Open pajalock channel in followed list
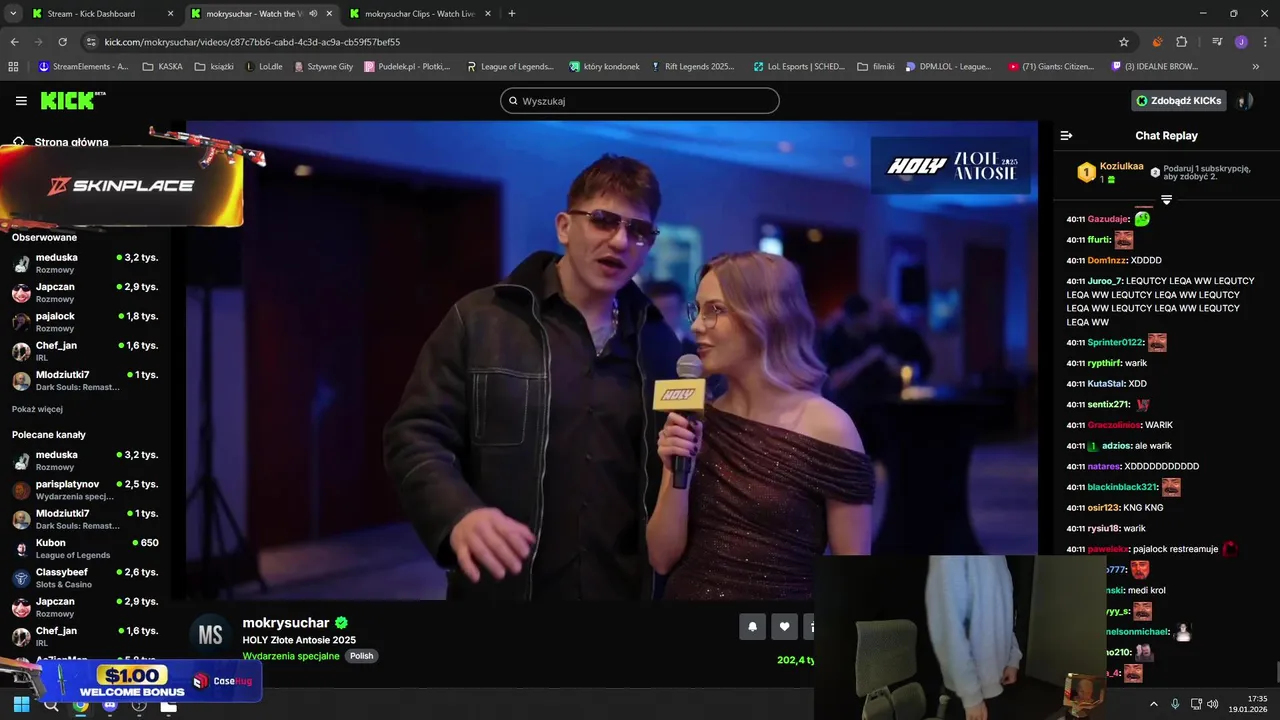The width and height of the screenshot is (1280, 720). point(85,321)
